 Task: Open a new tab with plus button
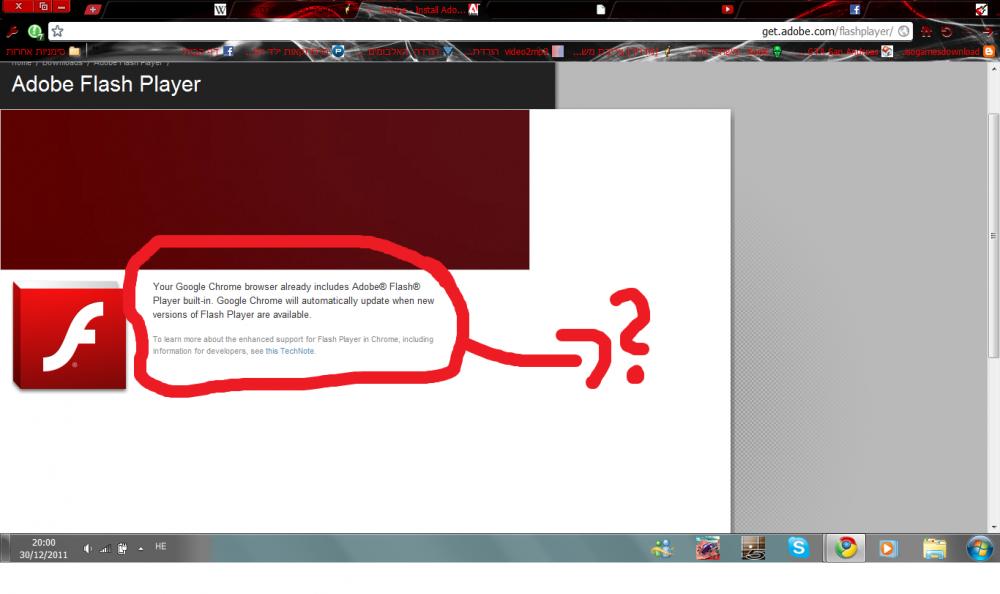click(x=92, y=9)
